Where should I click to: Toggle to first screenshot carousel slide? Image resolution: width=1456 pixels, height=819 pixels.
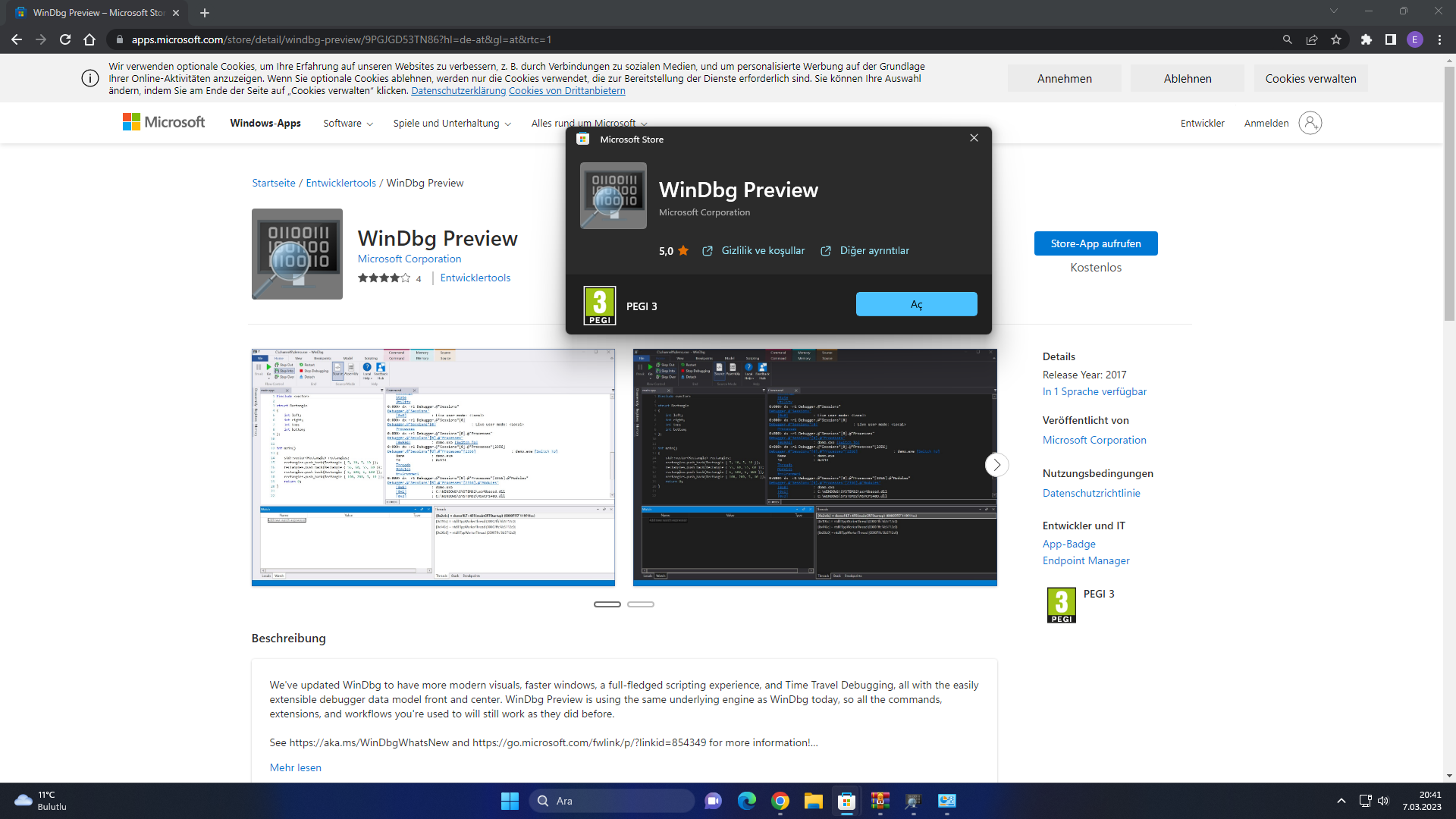(607, 604)
